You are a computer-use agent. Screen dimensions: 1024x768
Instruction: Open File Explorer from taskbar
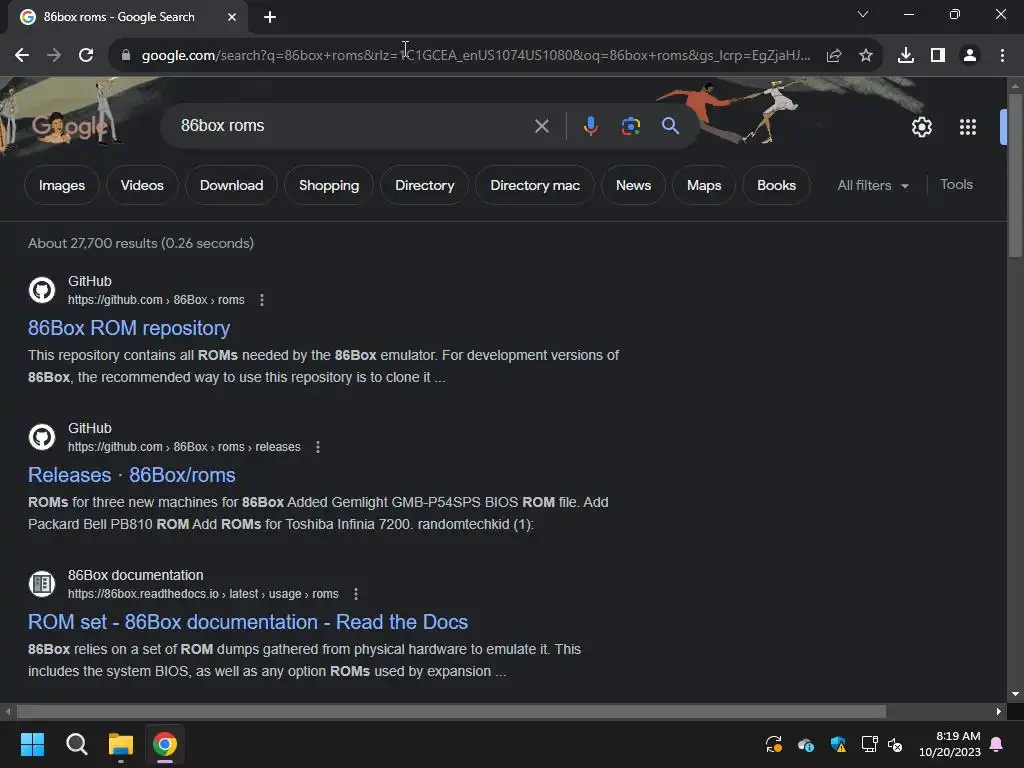[121, 744]
